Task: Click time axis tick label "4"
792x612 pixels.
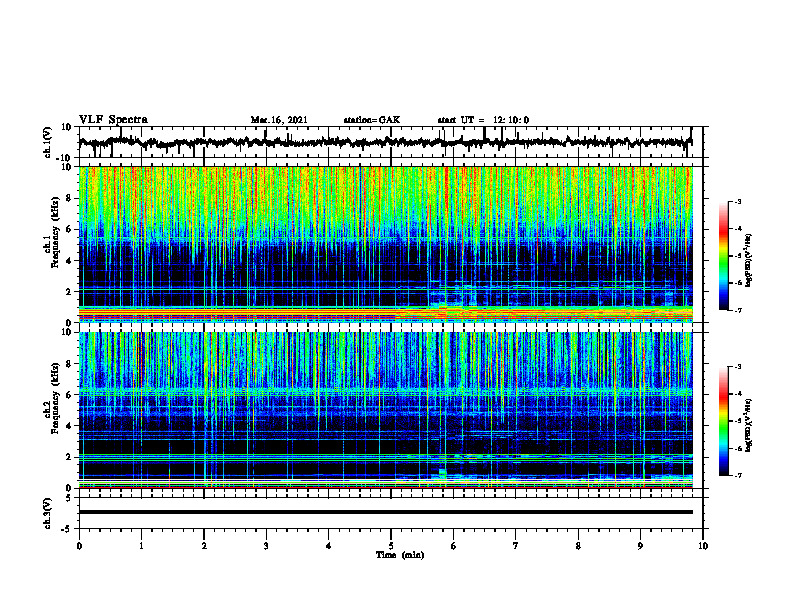Action: 329,546
